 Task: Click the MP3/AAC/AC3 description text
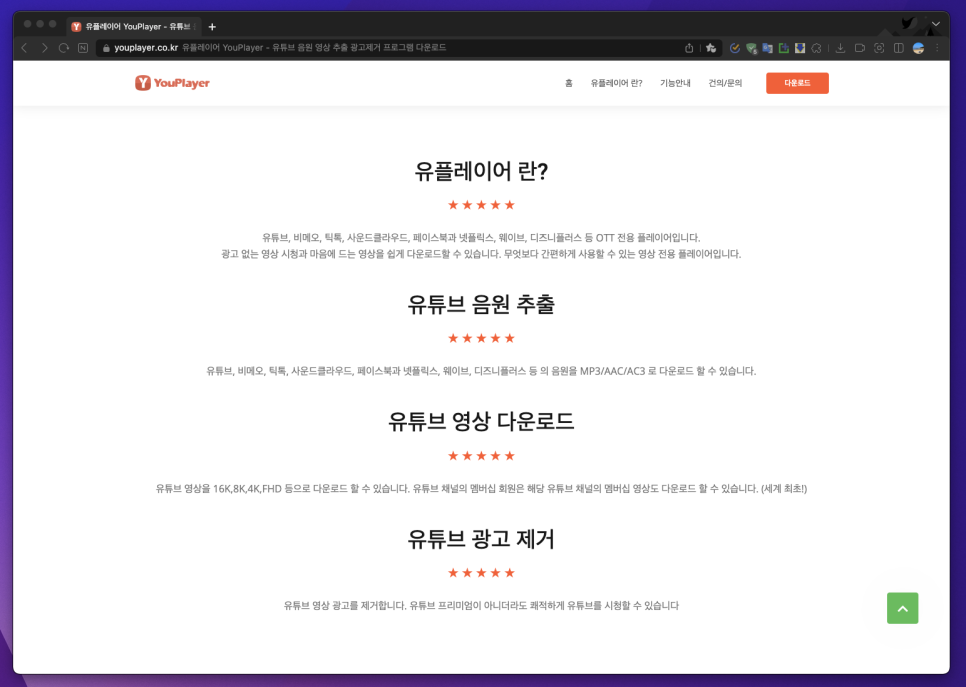[x=481, y=371]
